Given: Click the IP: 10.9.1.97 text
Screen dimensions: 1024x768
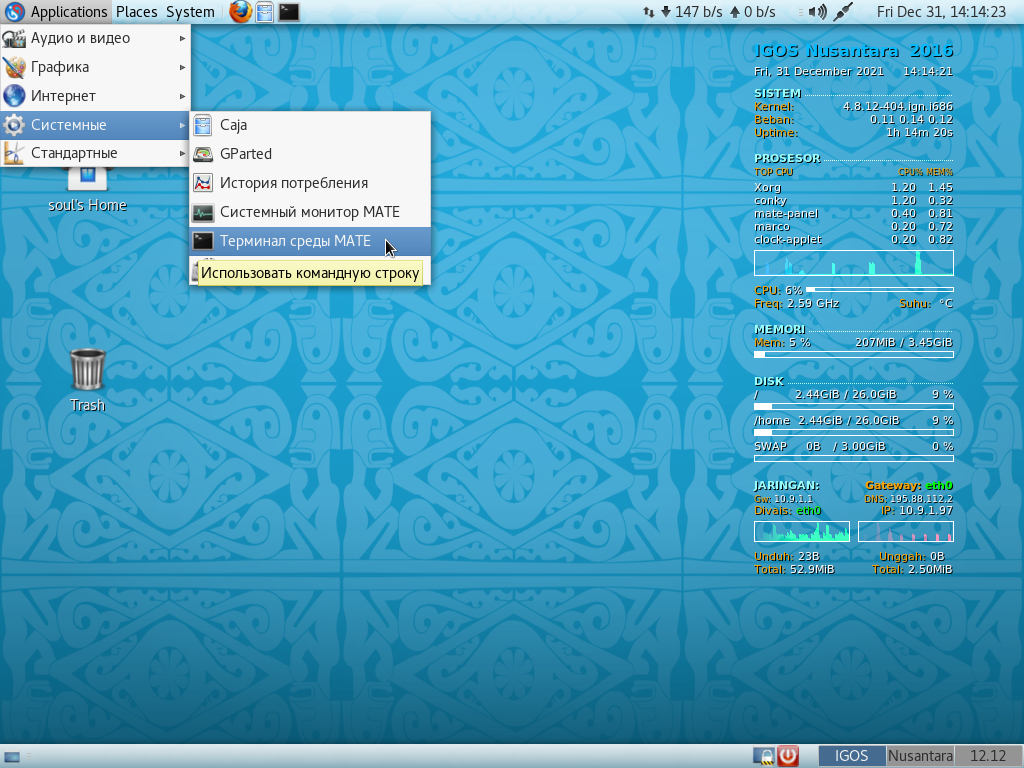Looking at the screenshot, I should click(917, 511).
